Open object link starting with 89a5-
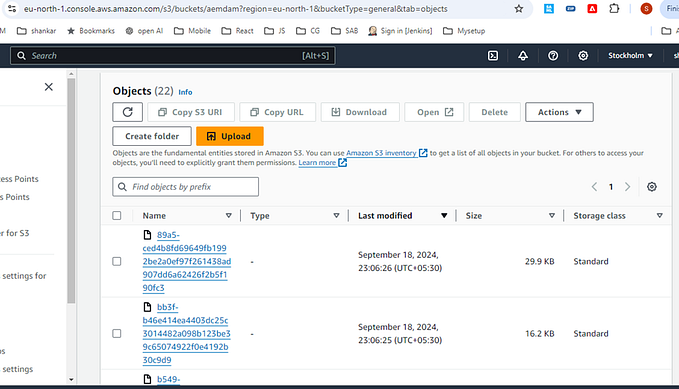This screenshot has width=679, height=389. [x=187, y=261]
